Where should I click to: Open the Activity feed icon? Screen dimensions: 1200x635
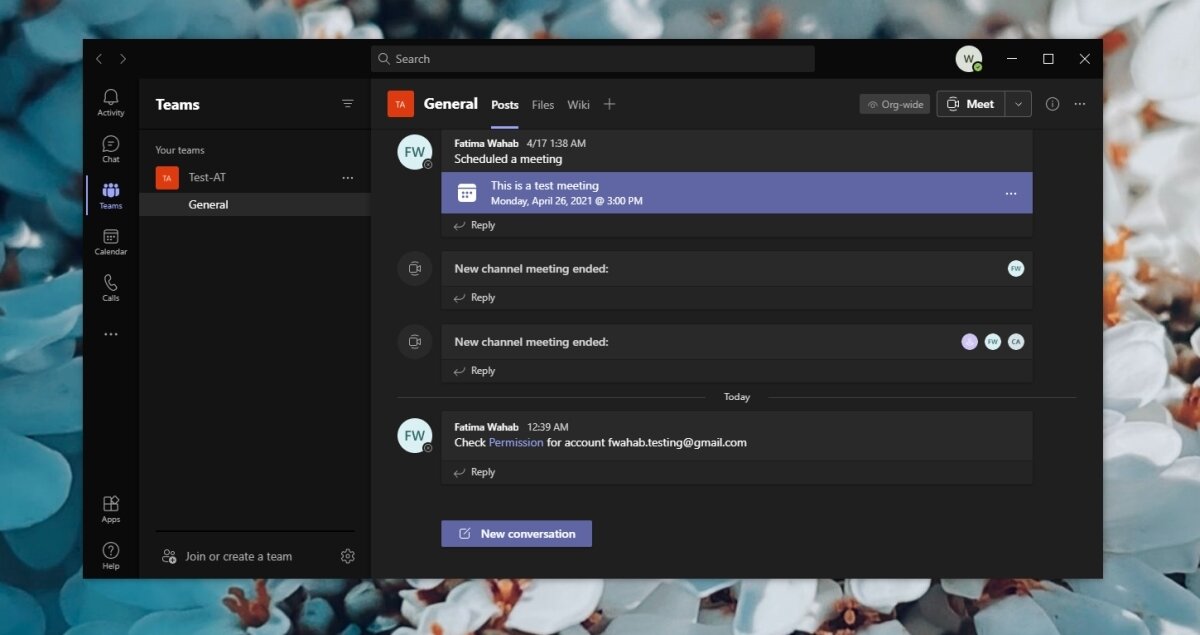(111, 102)
